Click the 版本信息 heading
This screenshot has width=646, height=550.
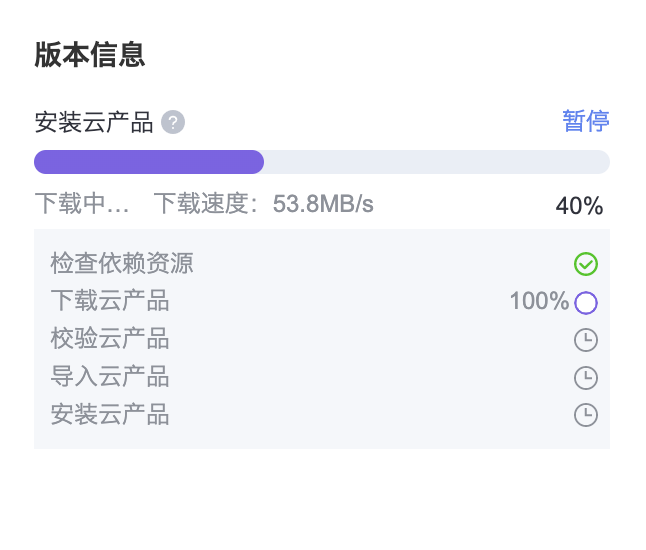(x=90, y=55)
